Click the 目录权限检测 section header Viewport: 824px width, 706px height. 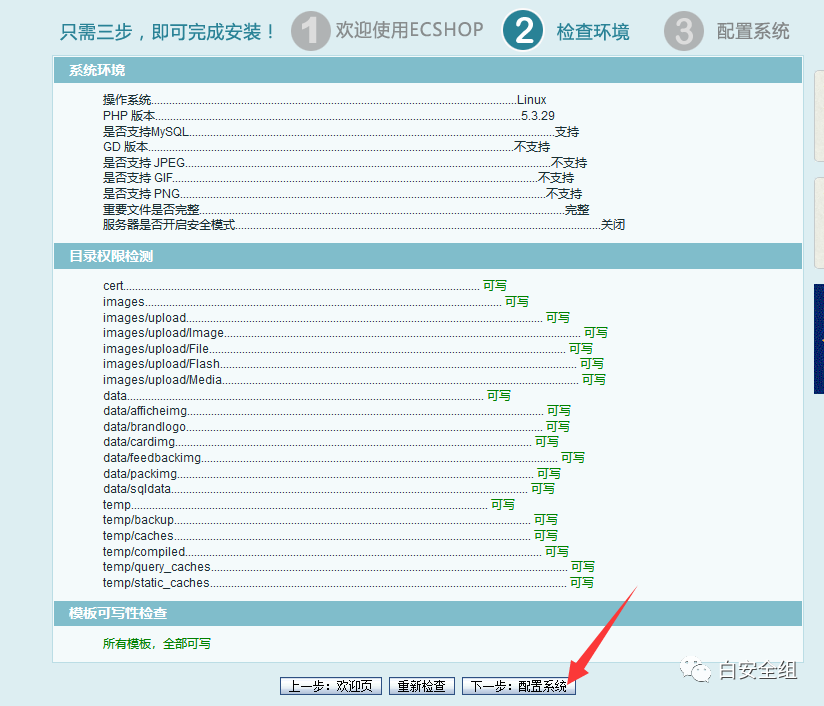pyautogui.click(x=428, y=256)
